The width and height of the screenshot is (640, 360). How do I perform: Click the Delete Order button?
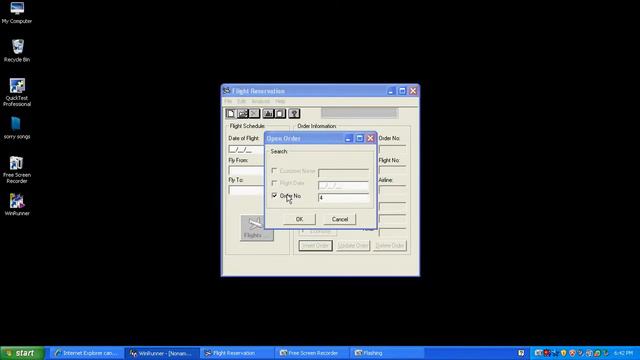tap(390, 246)
